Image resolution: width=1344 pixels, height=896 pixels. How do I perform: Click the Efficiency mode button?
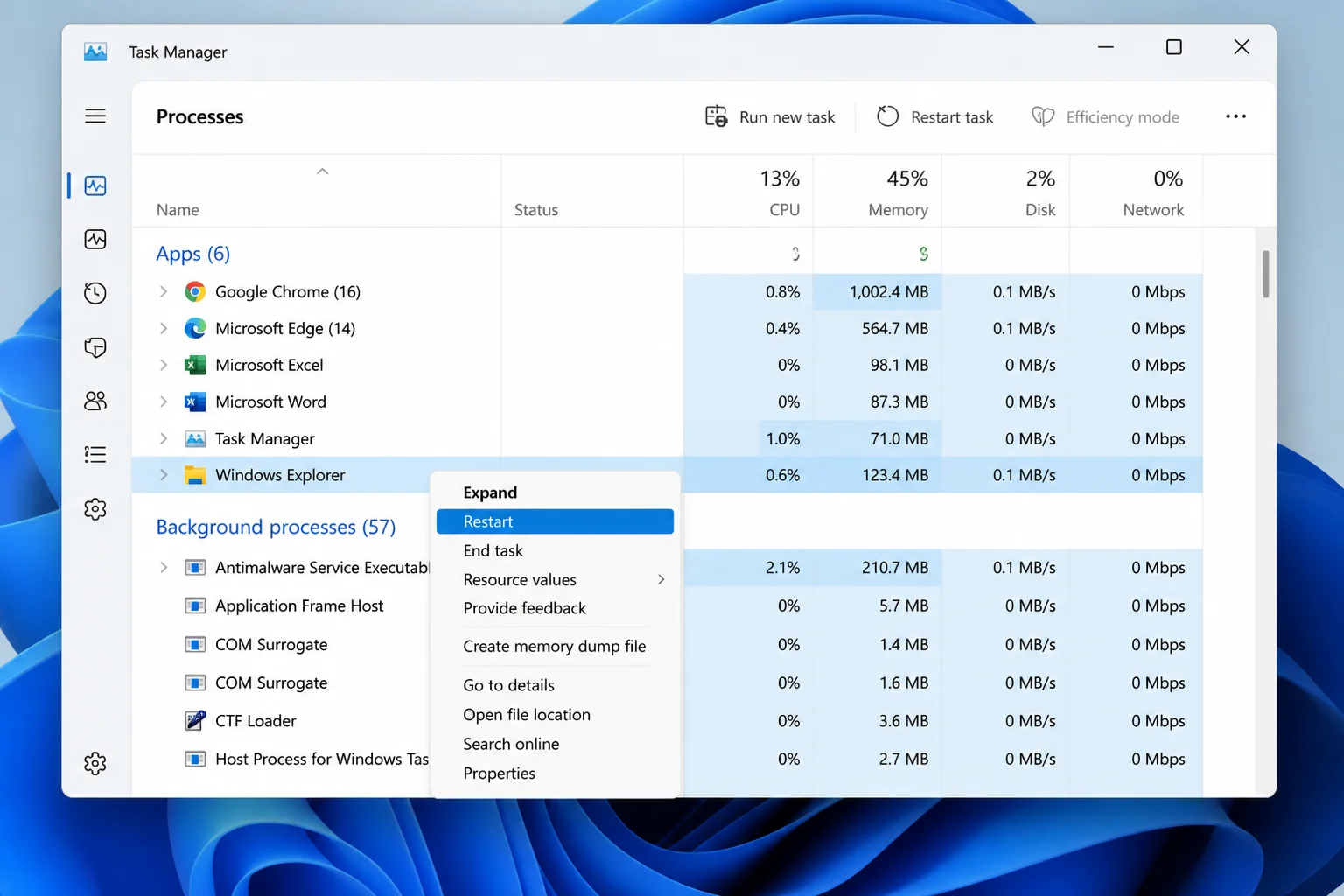click(1106, 116)
